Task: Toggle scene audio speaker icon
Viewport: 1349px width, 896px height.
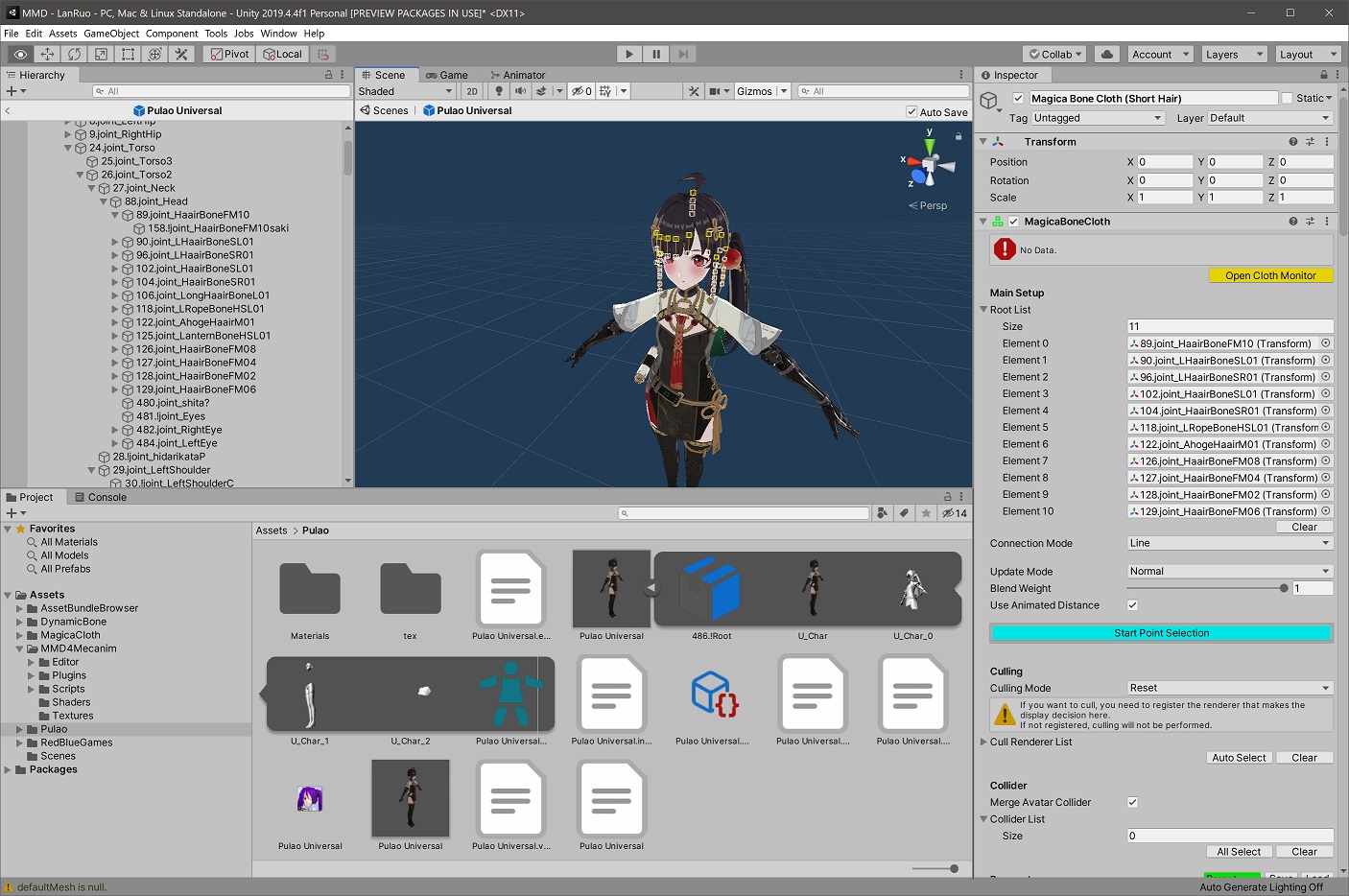Action: click(x=520, y=91)
